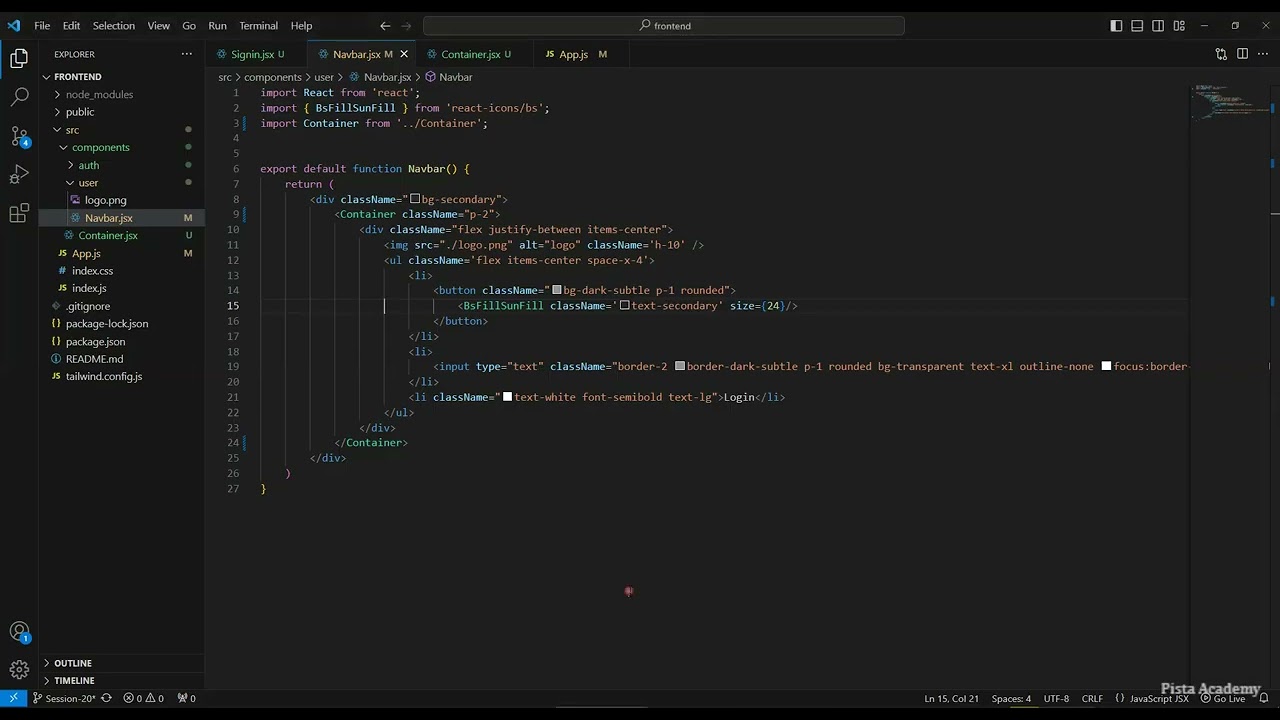Open the Terminal menu
The height and width of the screenshot is (720, 1280).
258,26
